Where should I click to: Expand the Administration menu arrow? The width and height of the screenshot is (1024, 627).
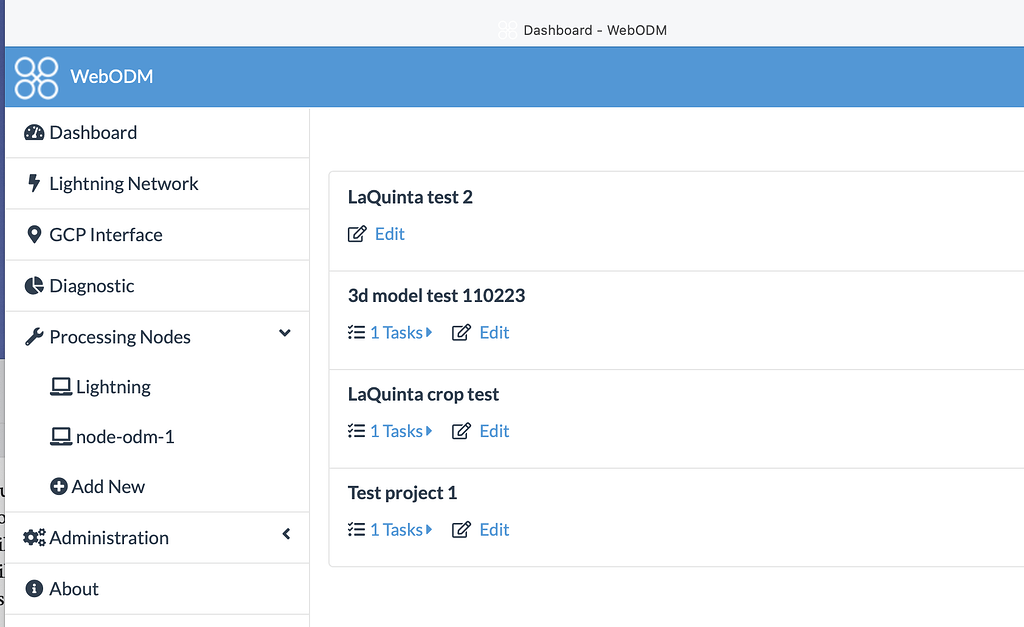(x=286, y=535)
